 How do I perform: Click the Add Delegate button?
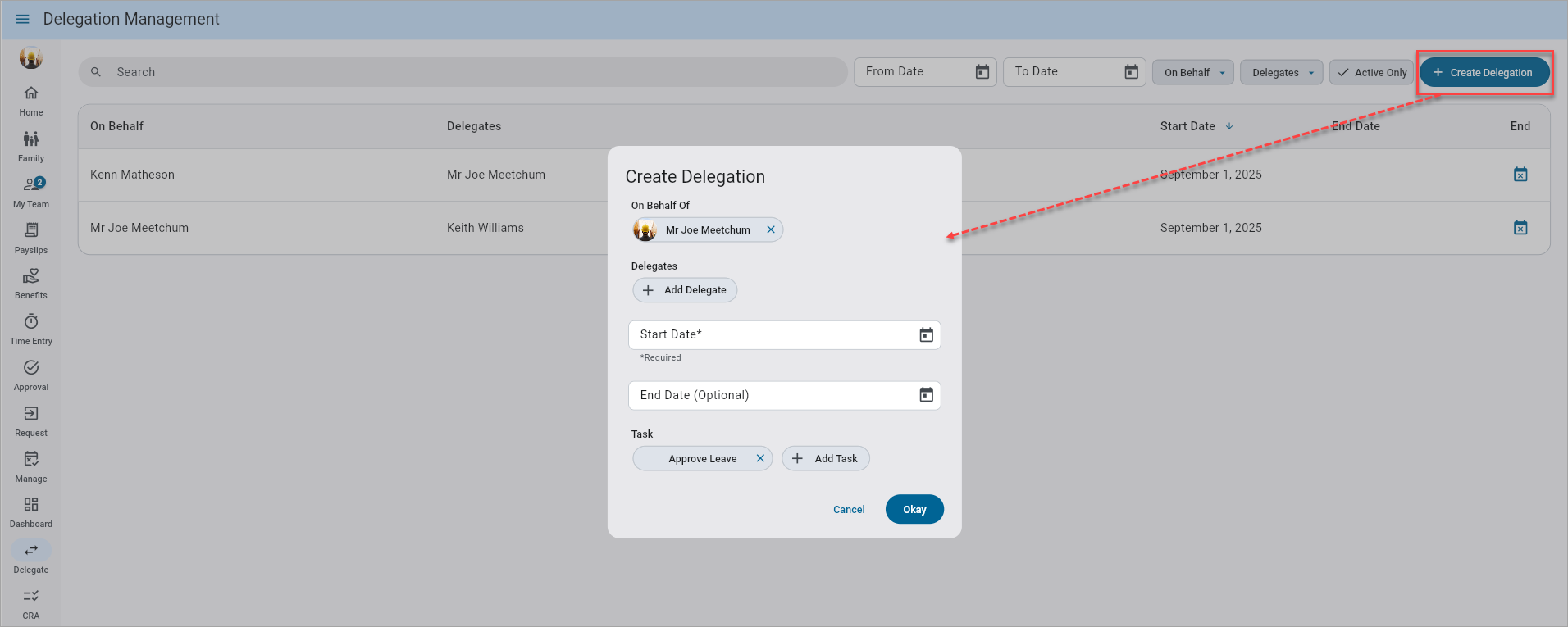click(x=685, y=290)
